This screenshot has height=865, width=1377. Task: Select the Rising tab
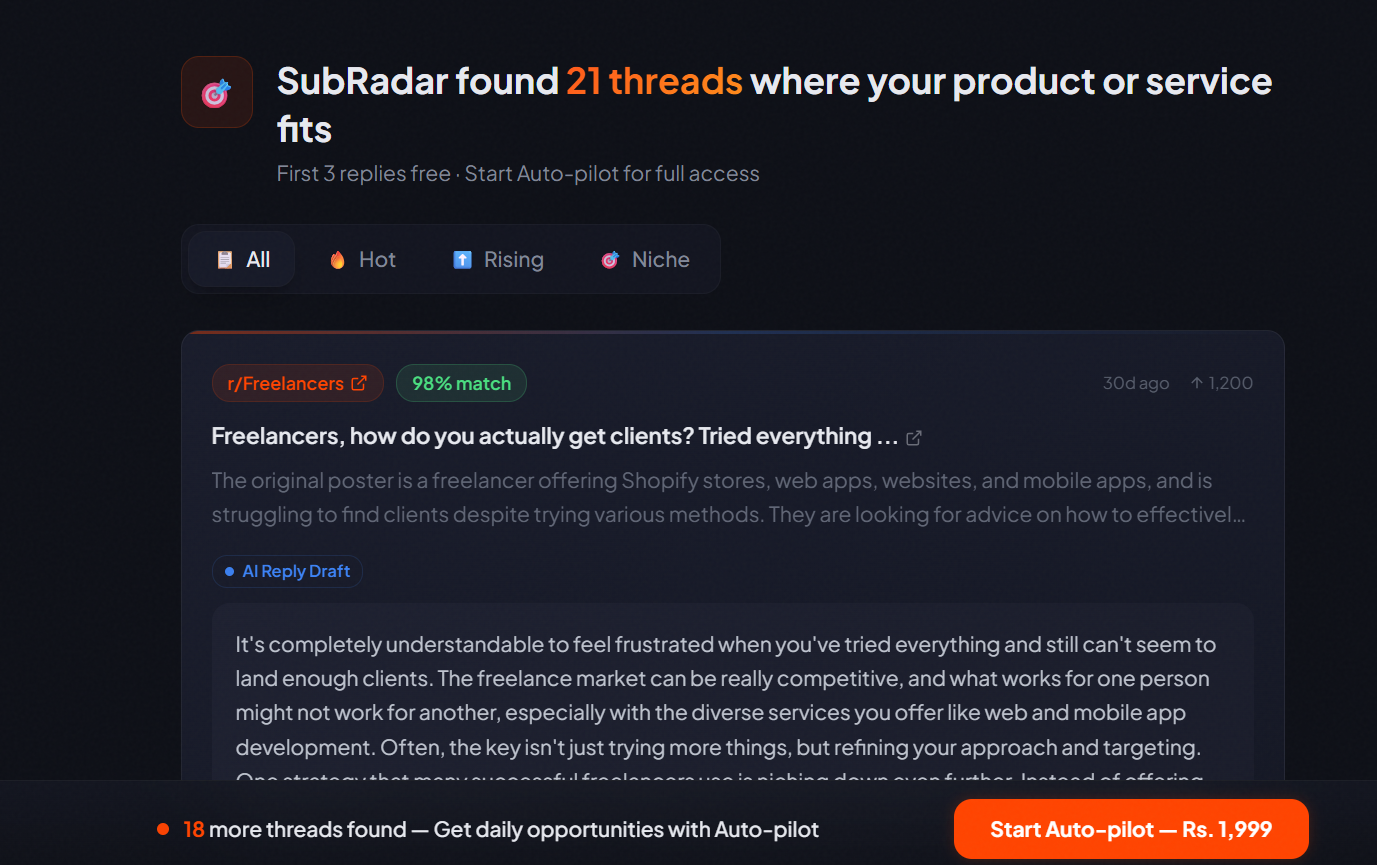pyautogui.click(x=498, y=259)
